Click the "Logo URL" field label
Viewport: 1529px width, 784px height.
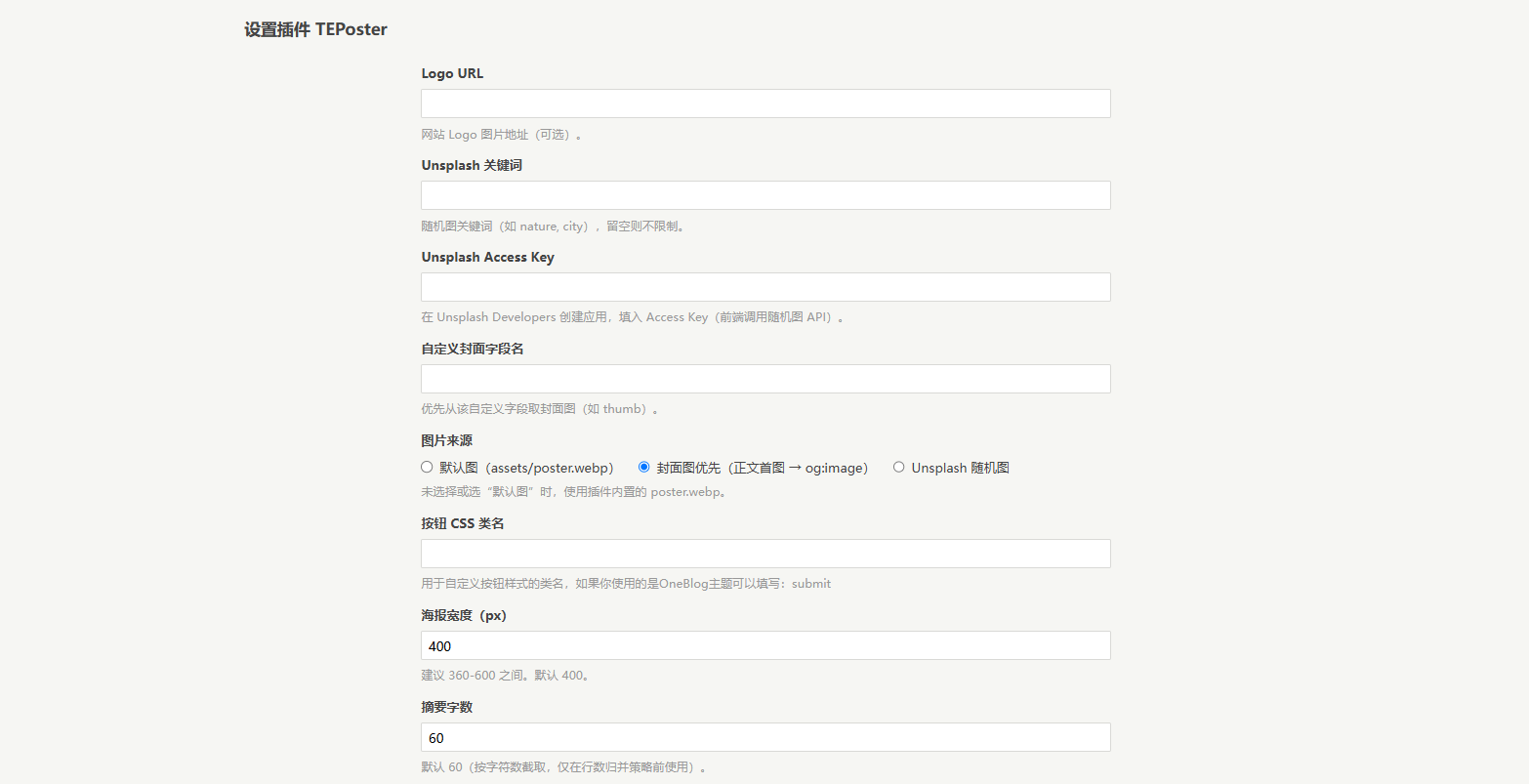click(452, 73)
